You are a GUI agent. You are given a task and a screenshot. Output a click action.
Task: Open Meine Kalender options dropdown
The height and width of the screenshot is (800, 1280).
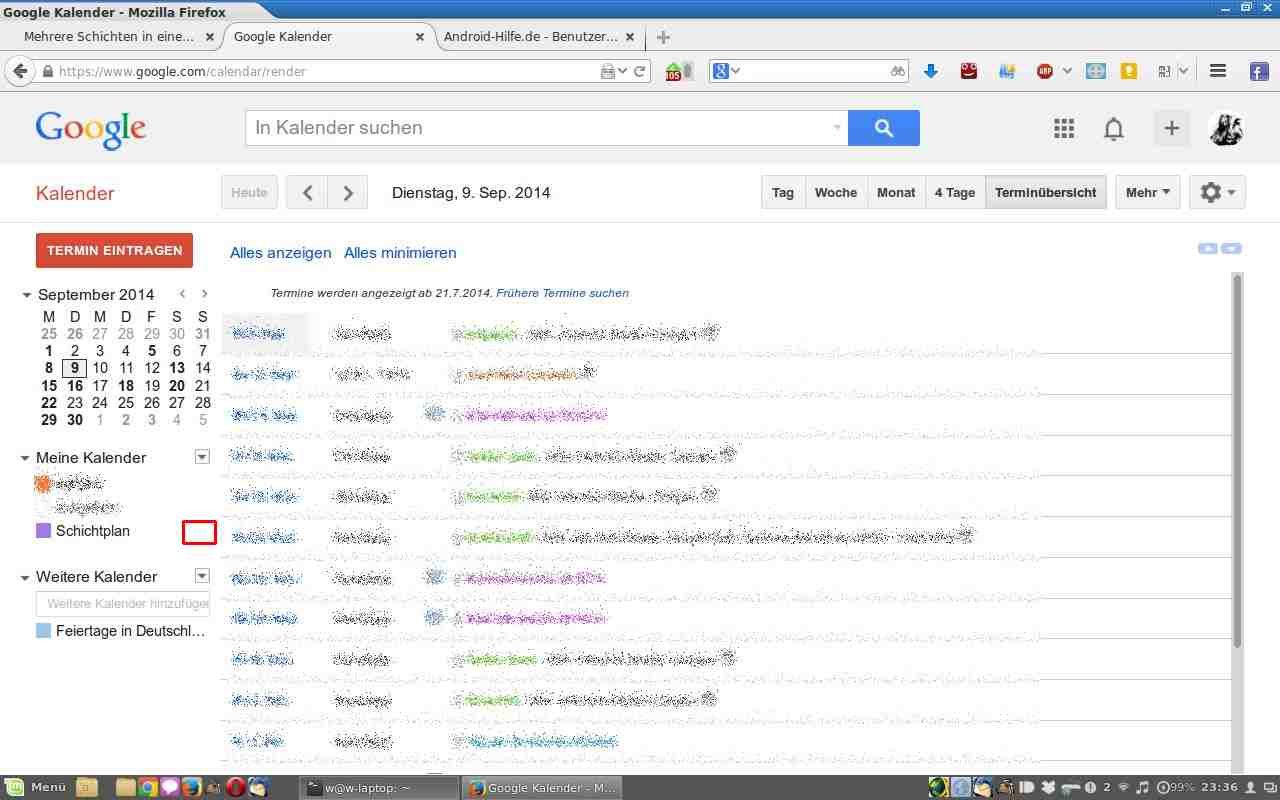[x=202, y=457]
